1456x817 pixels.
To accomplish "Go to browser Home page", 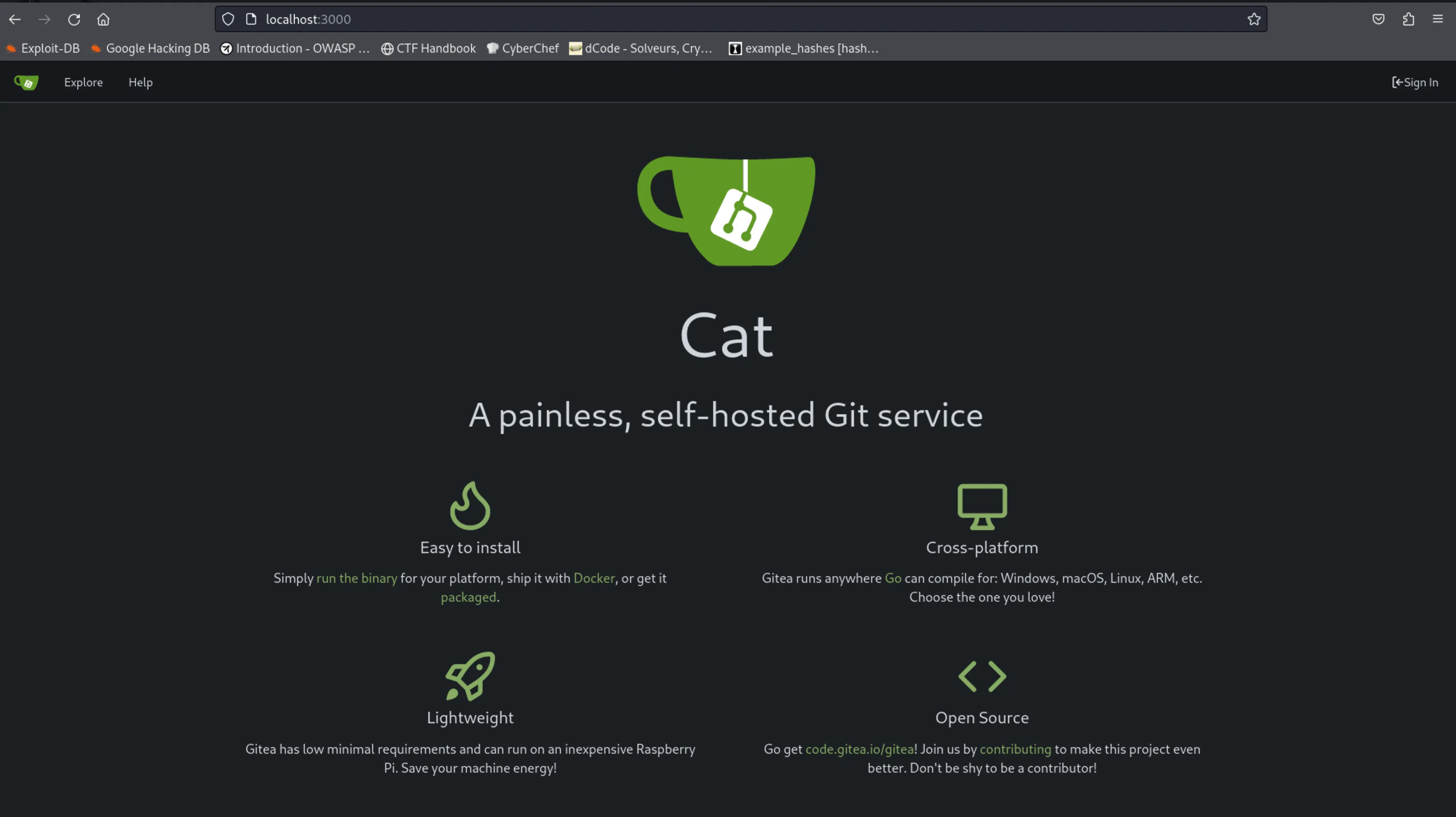I will 104,19.
